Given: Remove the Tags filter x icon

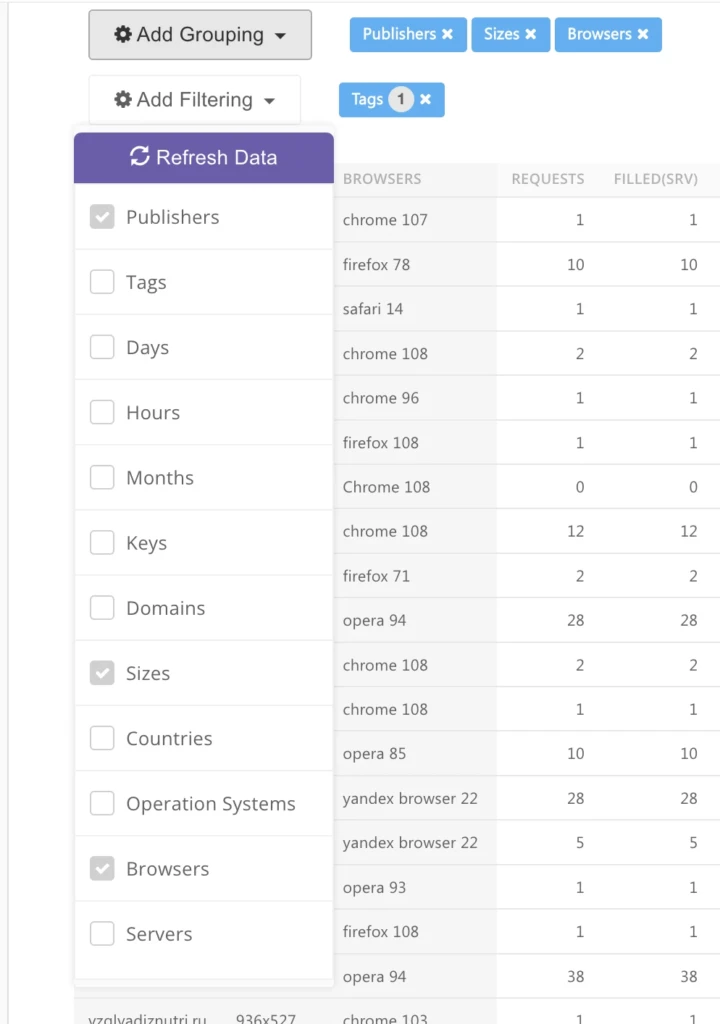Looking at the screenshot, I should 425,99.
